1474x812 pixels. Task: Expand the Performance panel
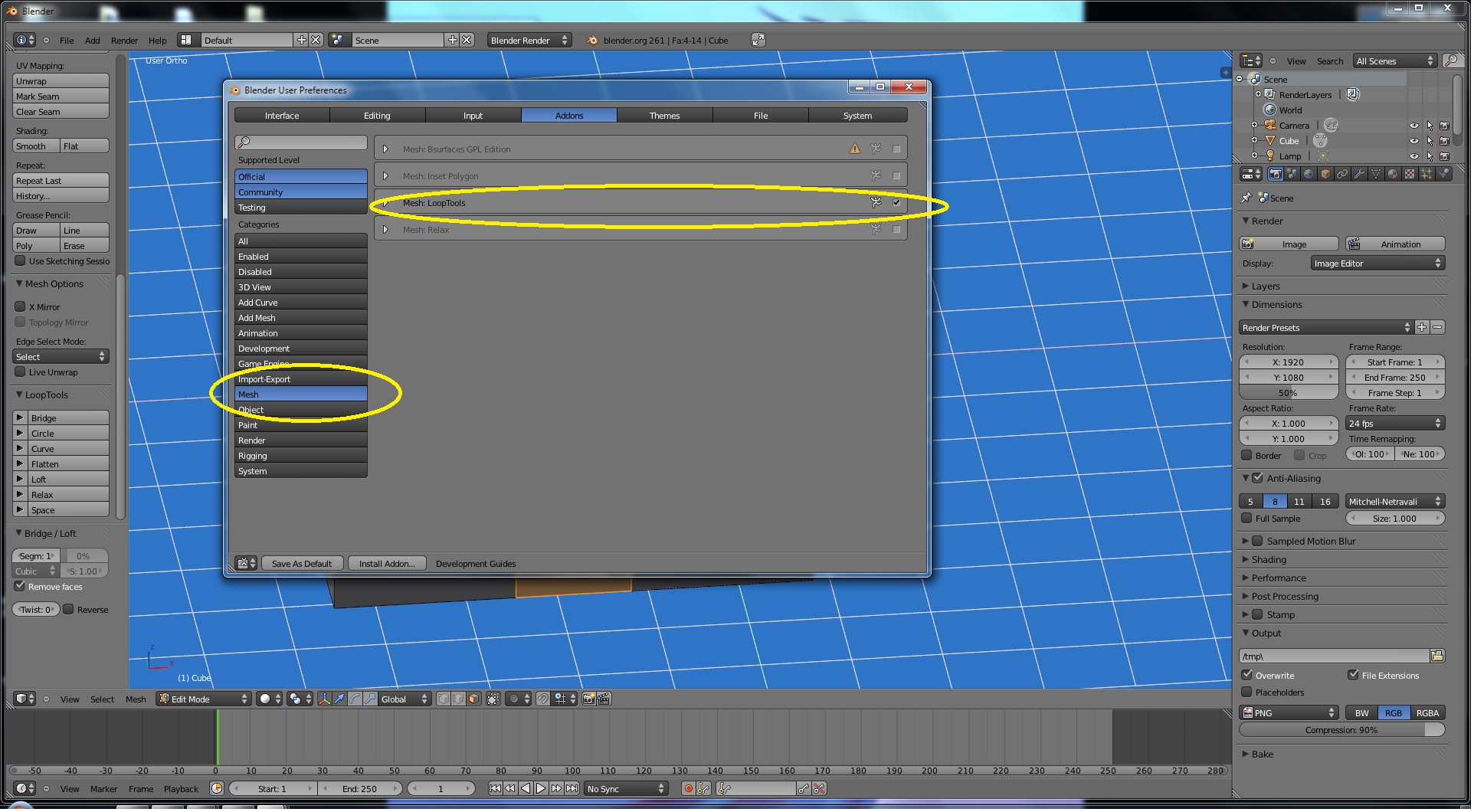point(1278,579)
